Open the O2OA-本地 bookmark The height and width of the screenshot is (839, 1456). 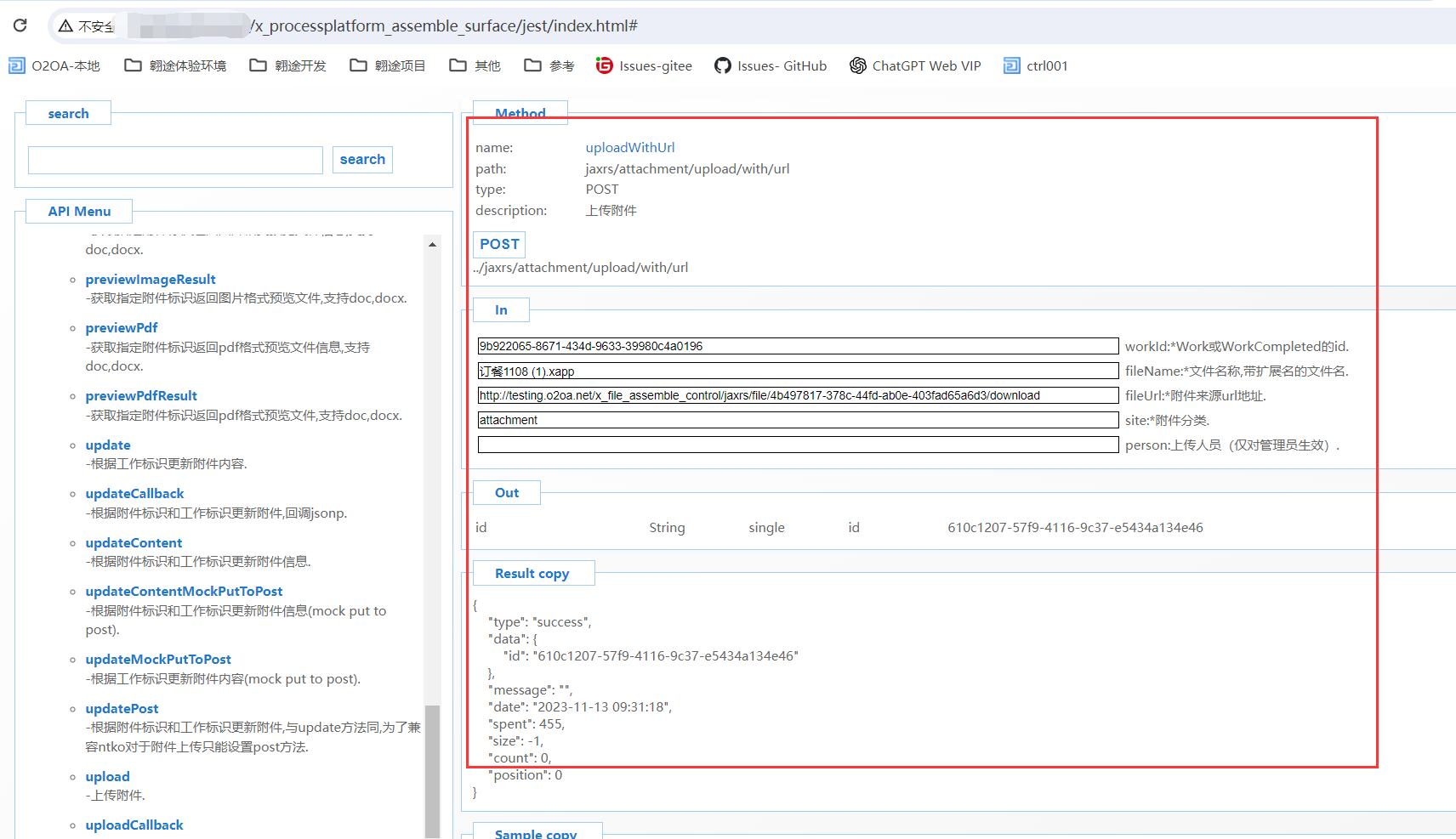(54, 65)
